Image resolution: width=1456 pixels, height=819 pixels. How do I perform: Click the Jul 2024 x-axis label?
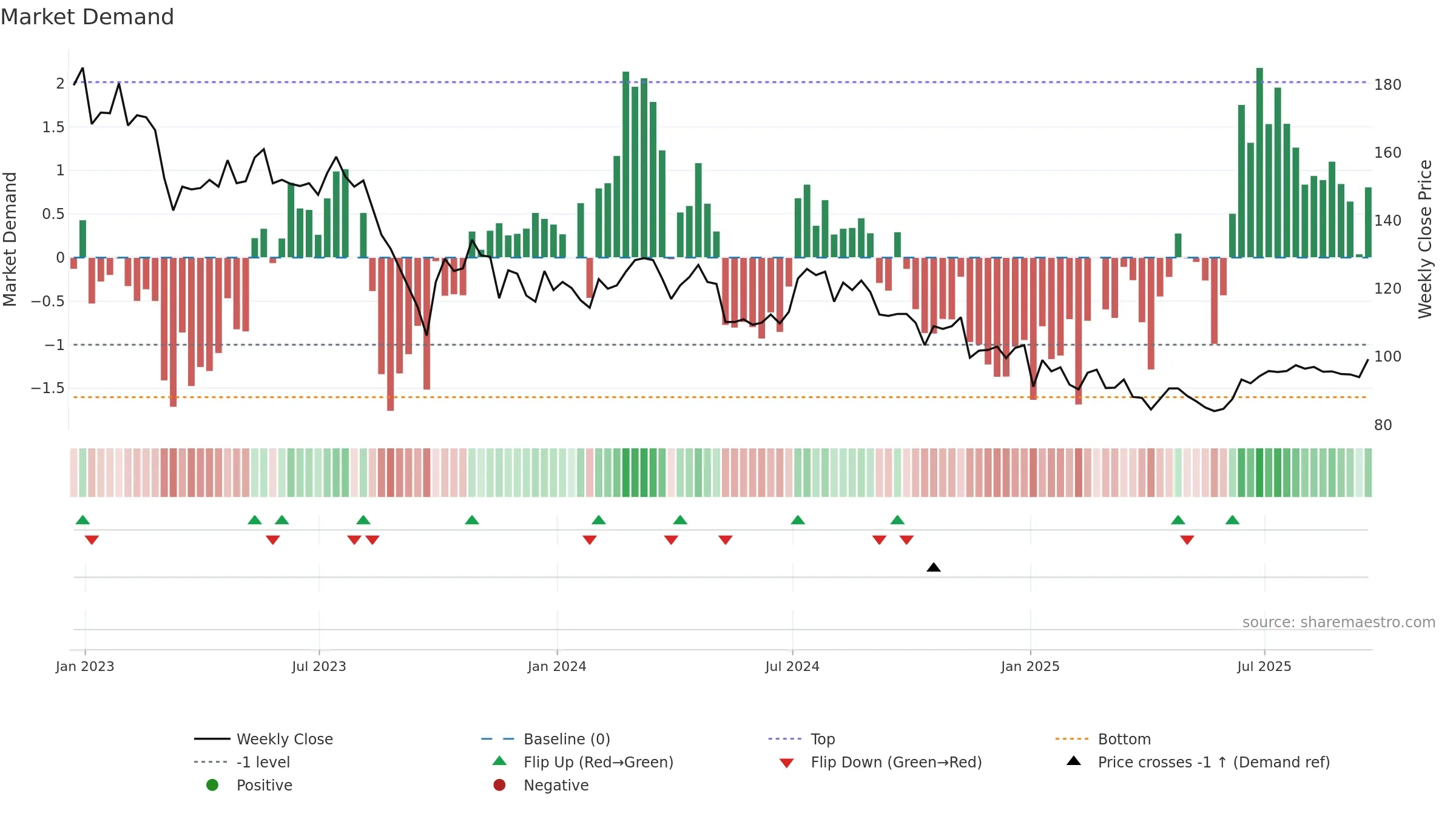[792, 666]
